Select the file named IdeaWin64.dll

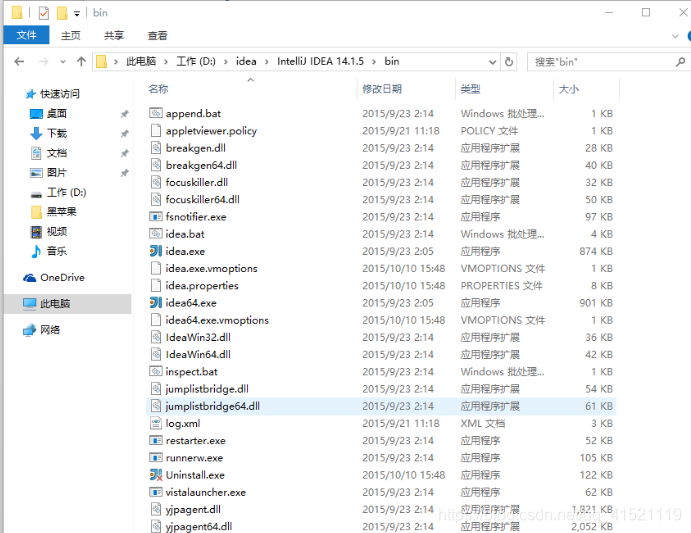[x=198, y=354]
